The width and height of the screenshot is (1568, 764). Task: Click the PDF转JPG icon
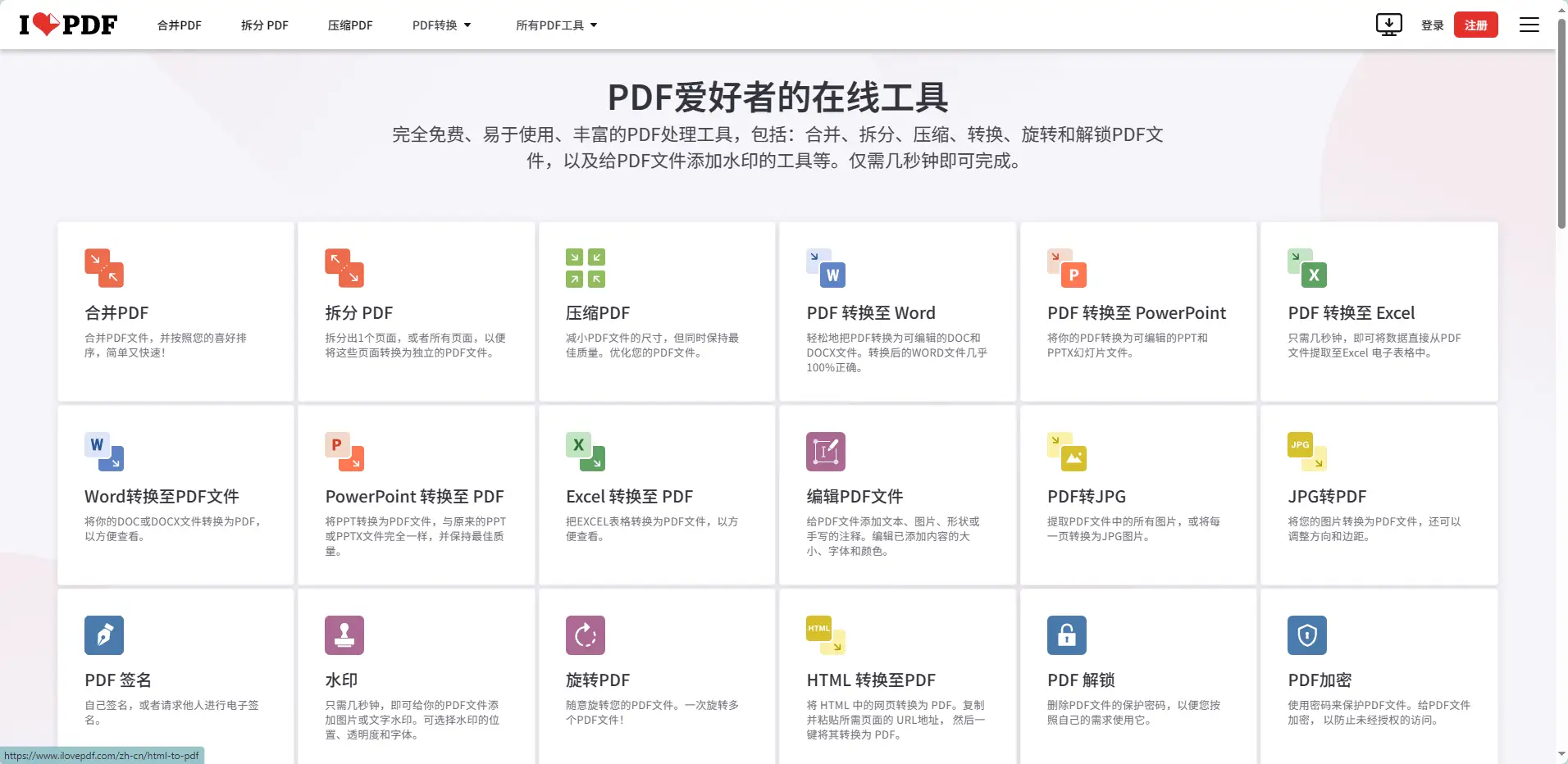1067,452
